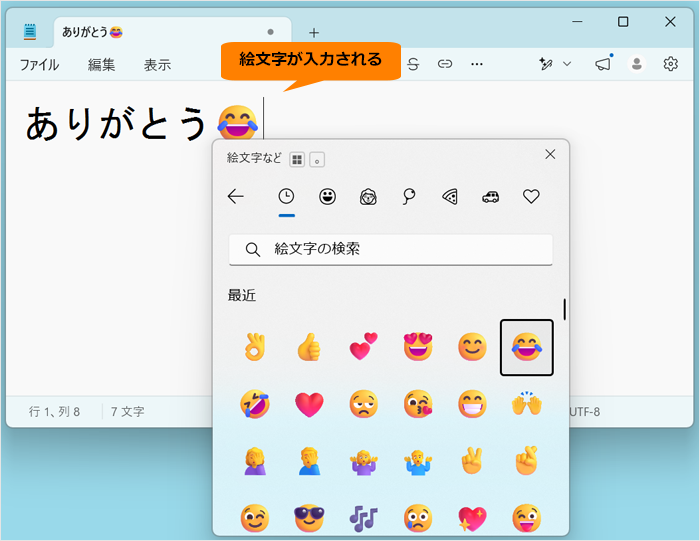Click the Notepad app icon

(x=30, y=32)
